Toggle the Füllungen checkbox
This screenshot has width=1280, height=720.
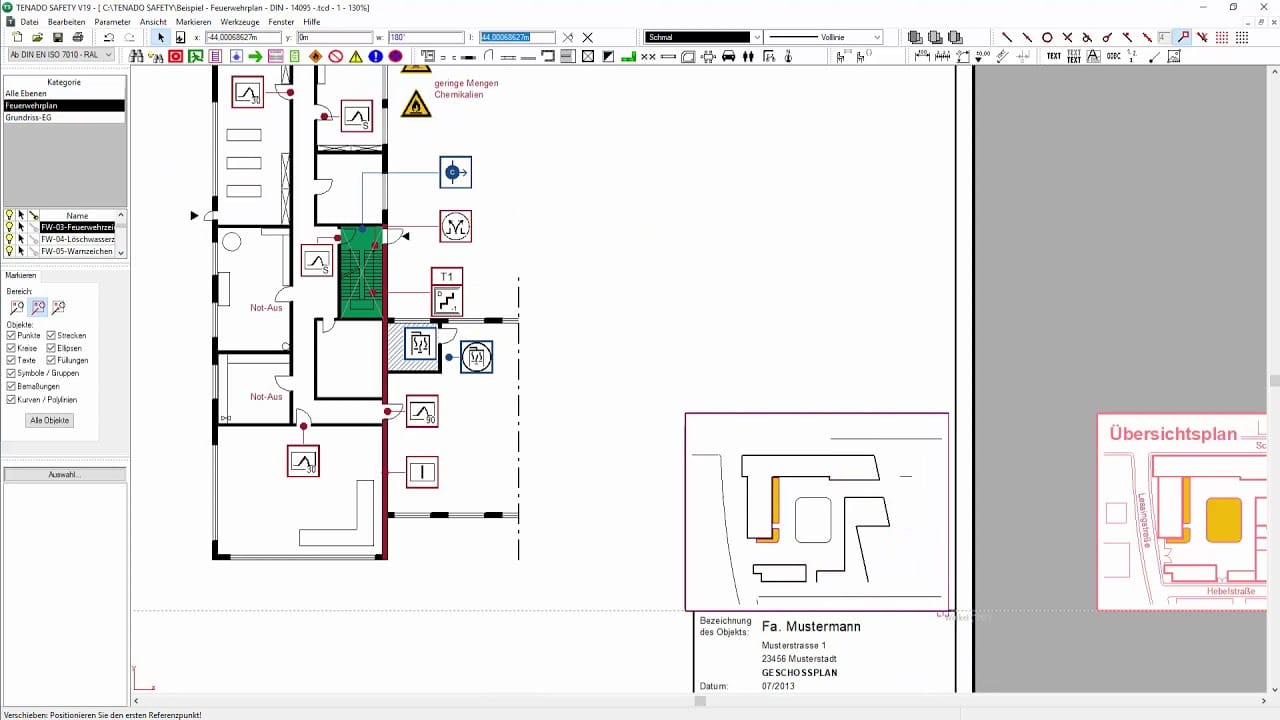point(51,360)
